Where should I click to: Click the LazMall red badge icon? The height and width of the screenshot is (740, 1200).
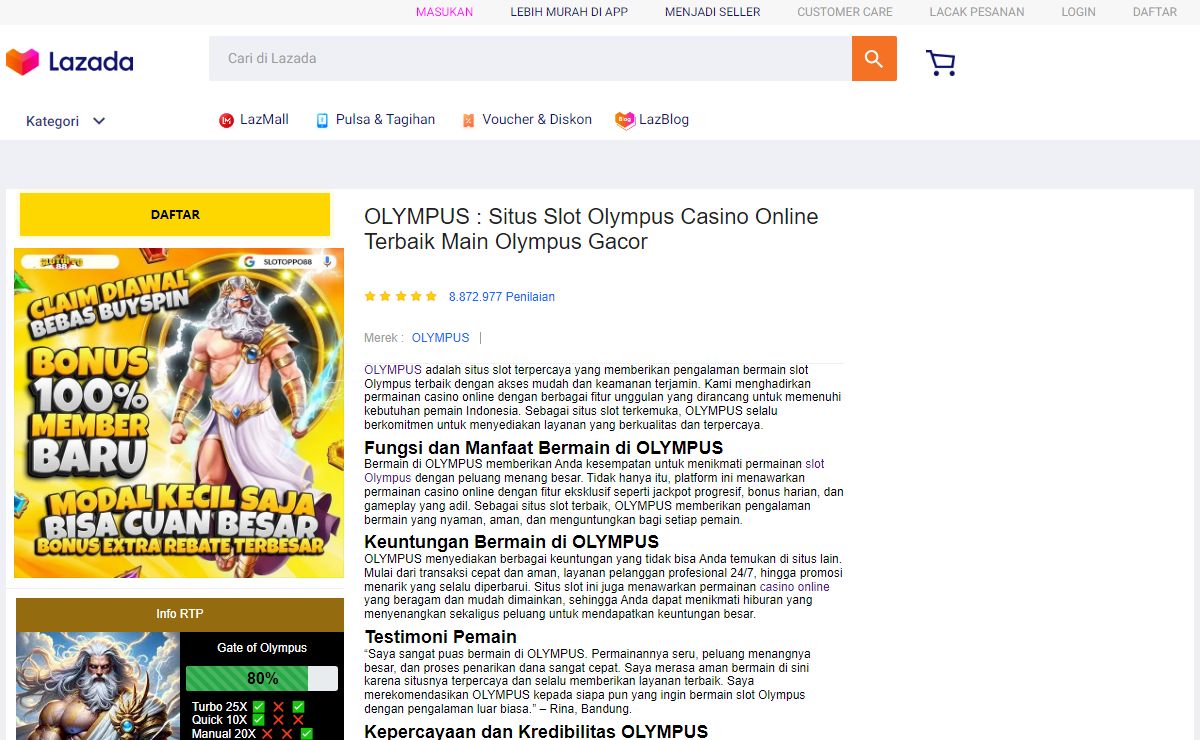point(226,120)
